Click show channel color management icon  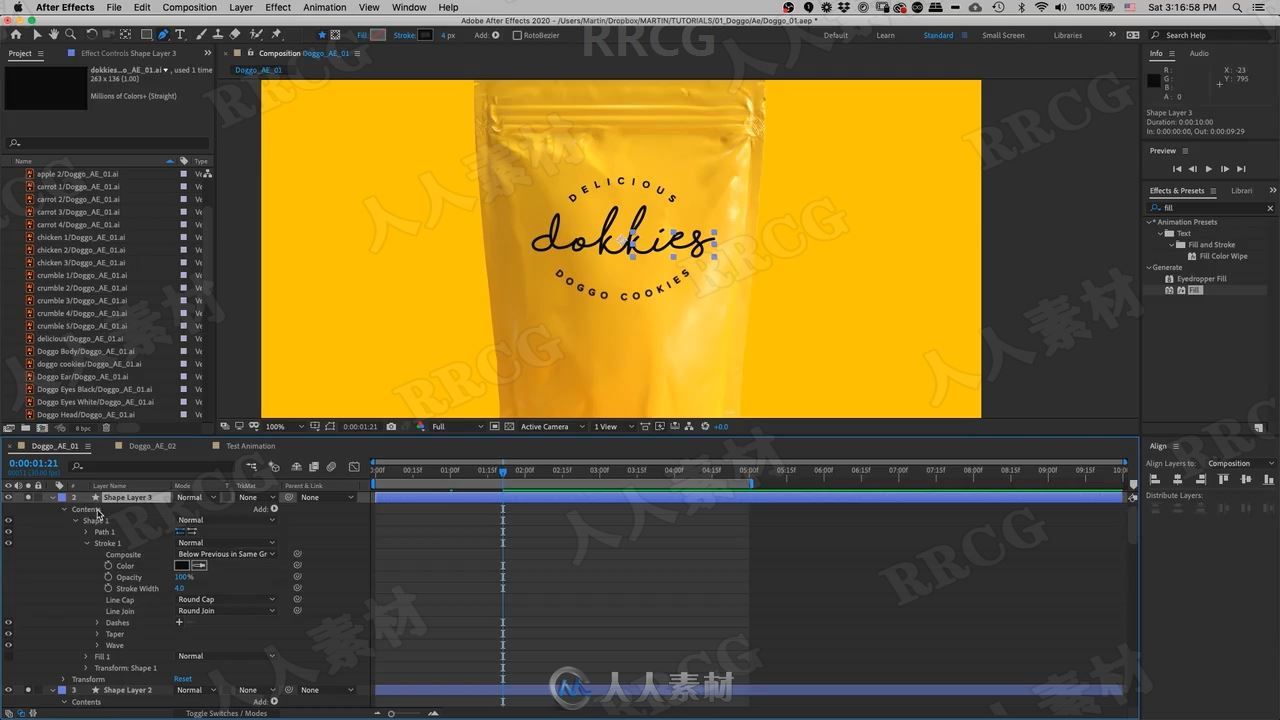[420, 427]
